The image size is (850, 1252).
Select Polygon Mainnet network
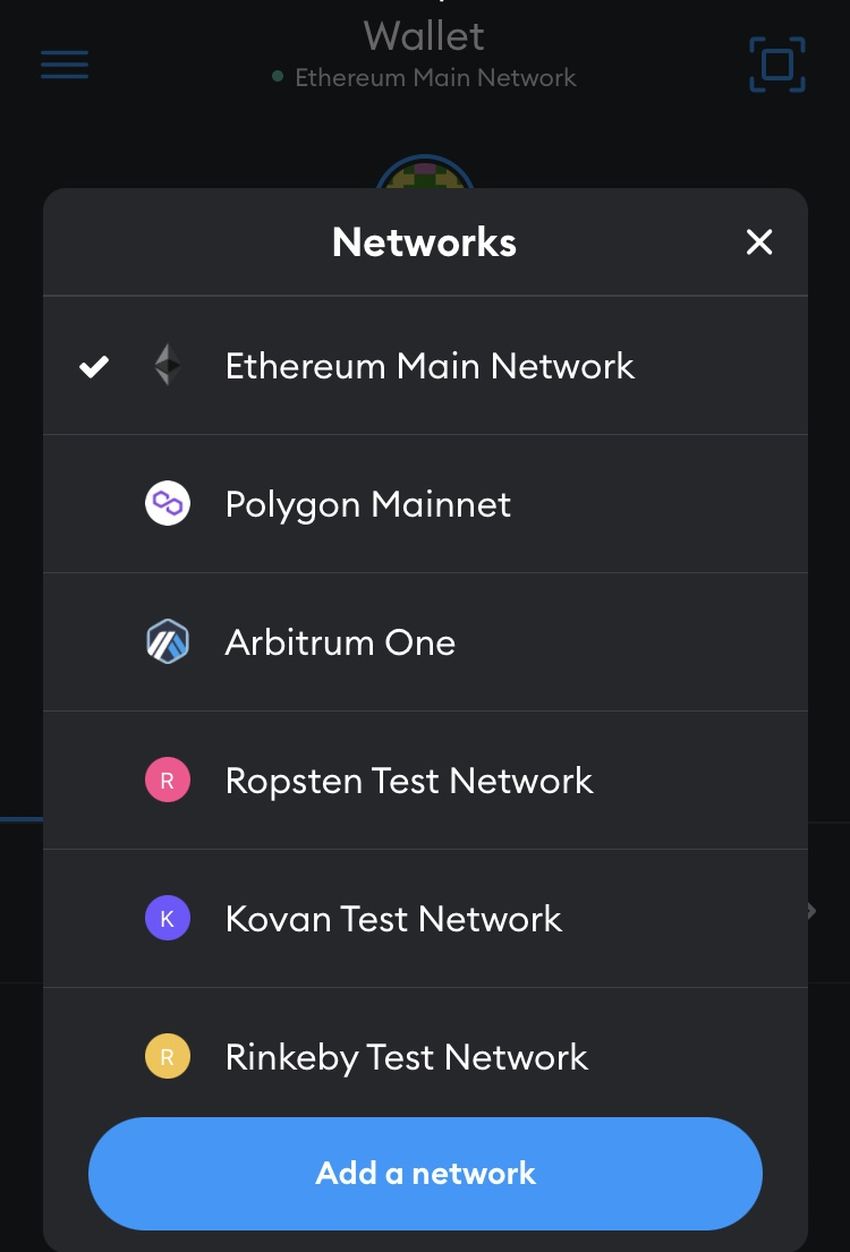point(368,504)
